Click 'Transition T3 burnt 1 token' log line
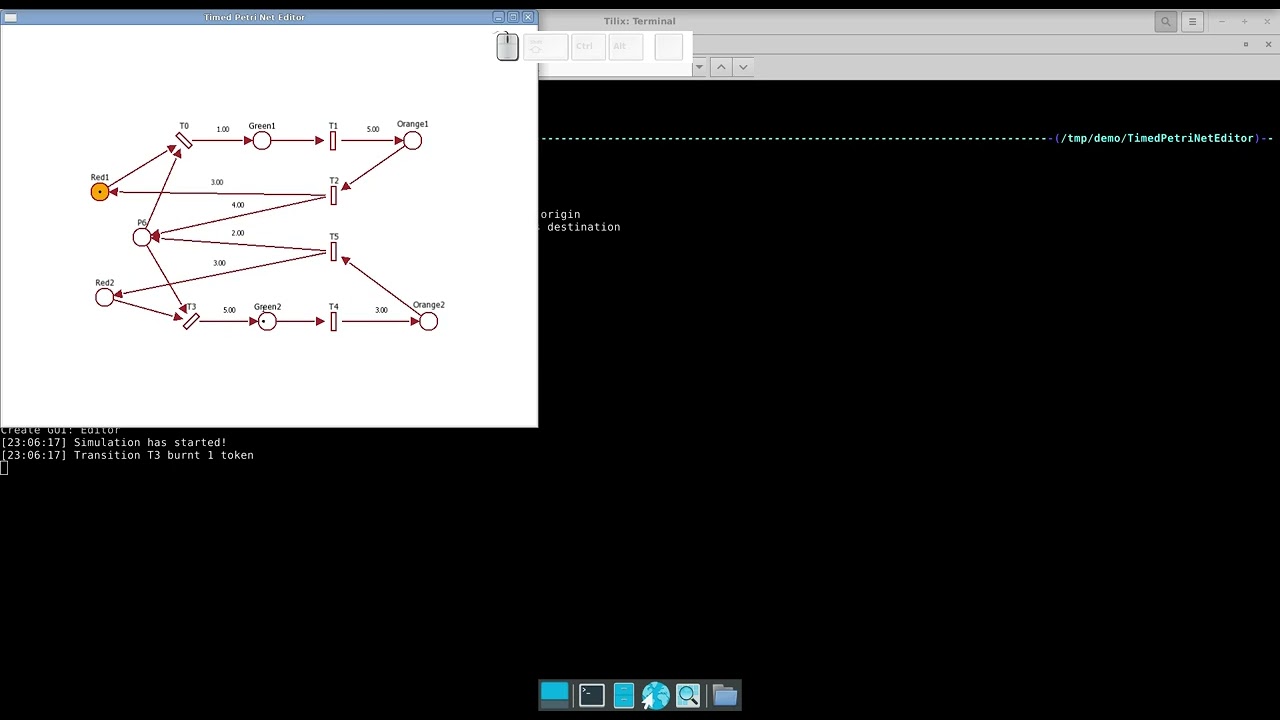This screenshot has width=1280, height=720. (127, 455)
